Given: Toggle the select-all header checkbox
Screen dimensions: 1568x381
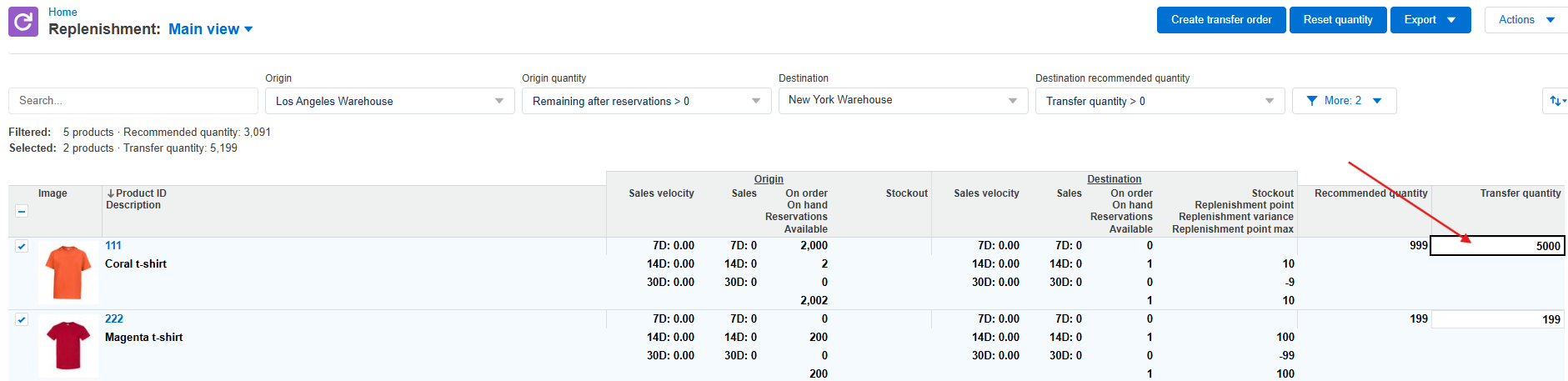Looking at the screenshot, I should [22, 212].
